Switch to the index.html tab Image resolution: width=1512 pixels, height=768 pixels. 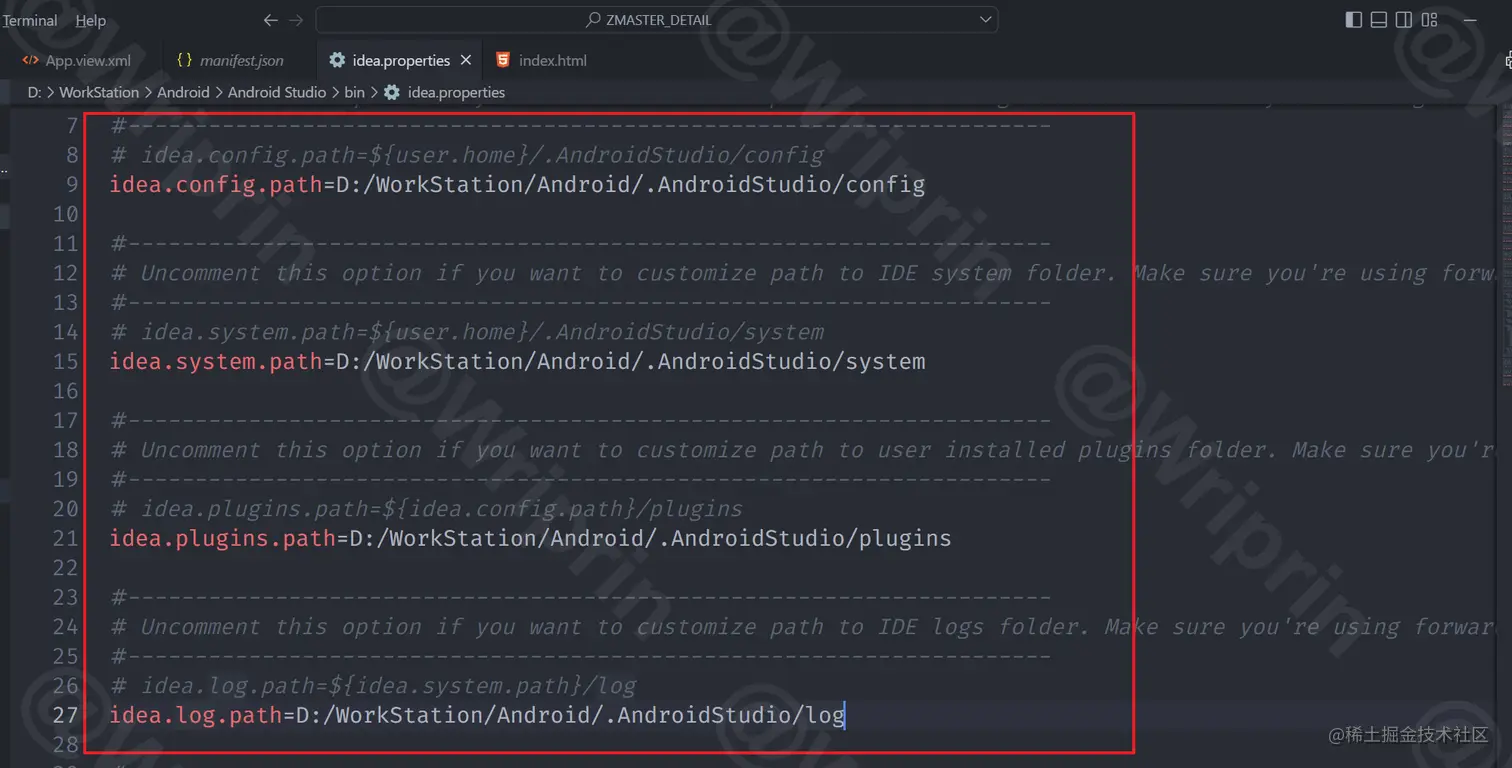click(550, 60)
